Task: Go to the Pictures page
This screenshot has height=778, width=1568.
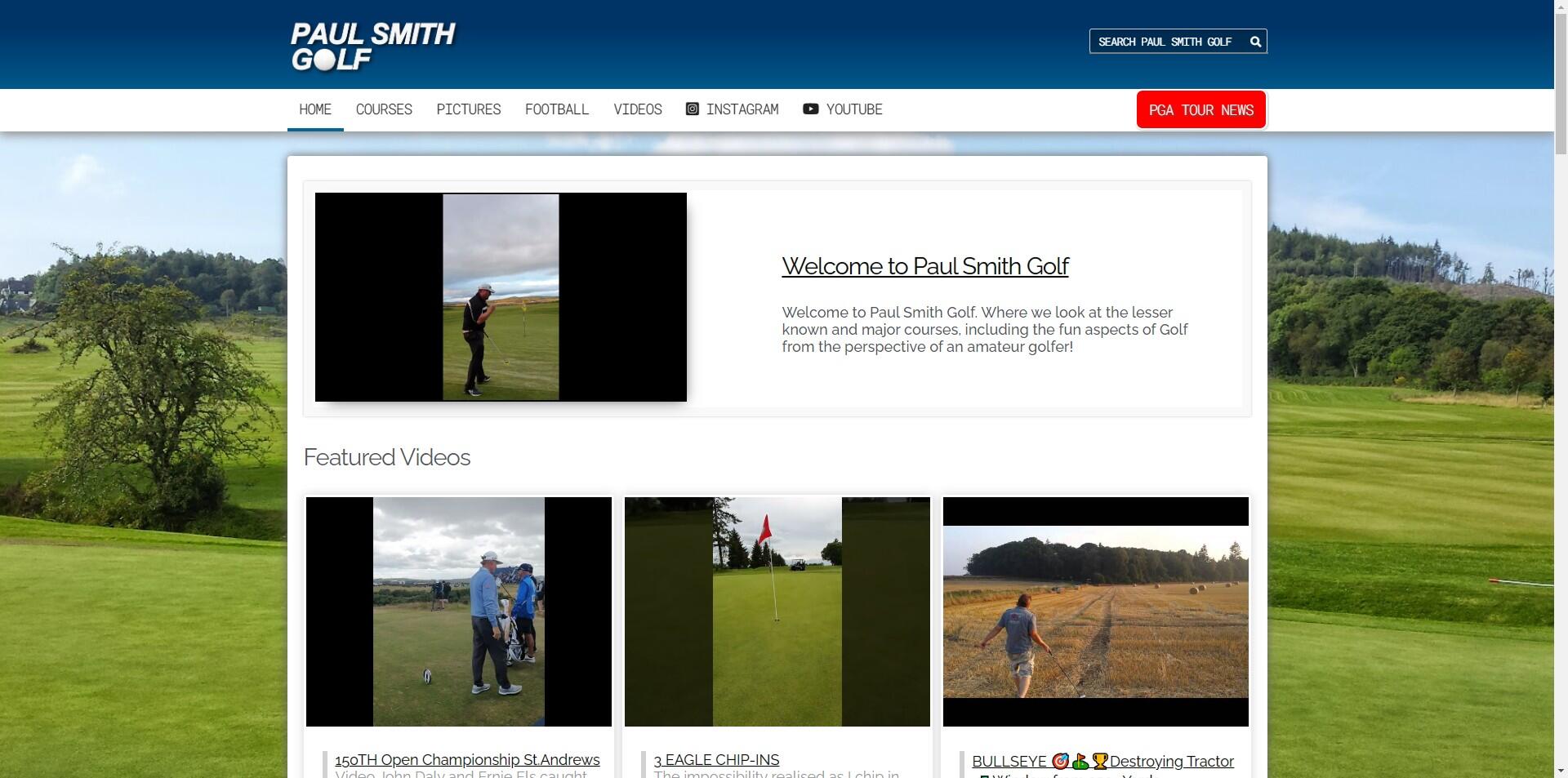Action: tap(468, 109)
